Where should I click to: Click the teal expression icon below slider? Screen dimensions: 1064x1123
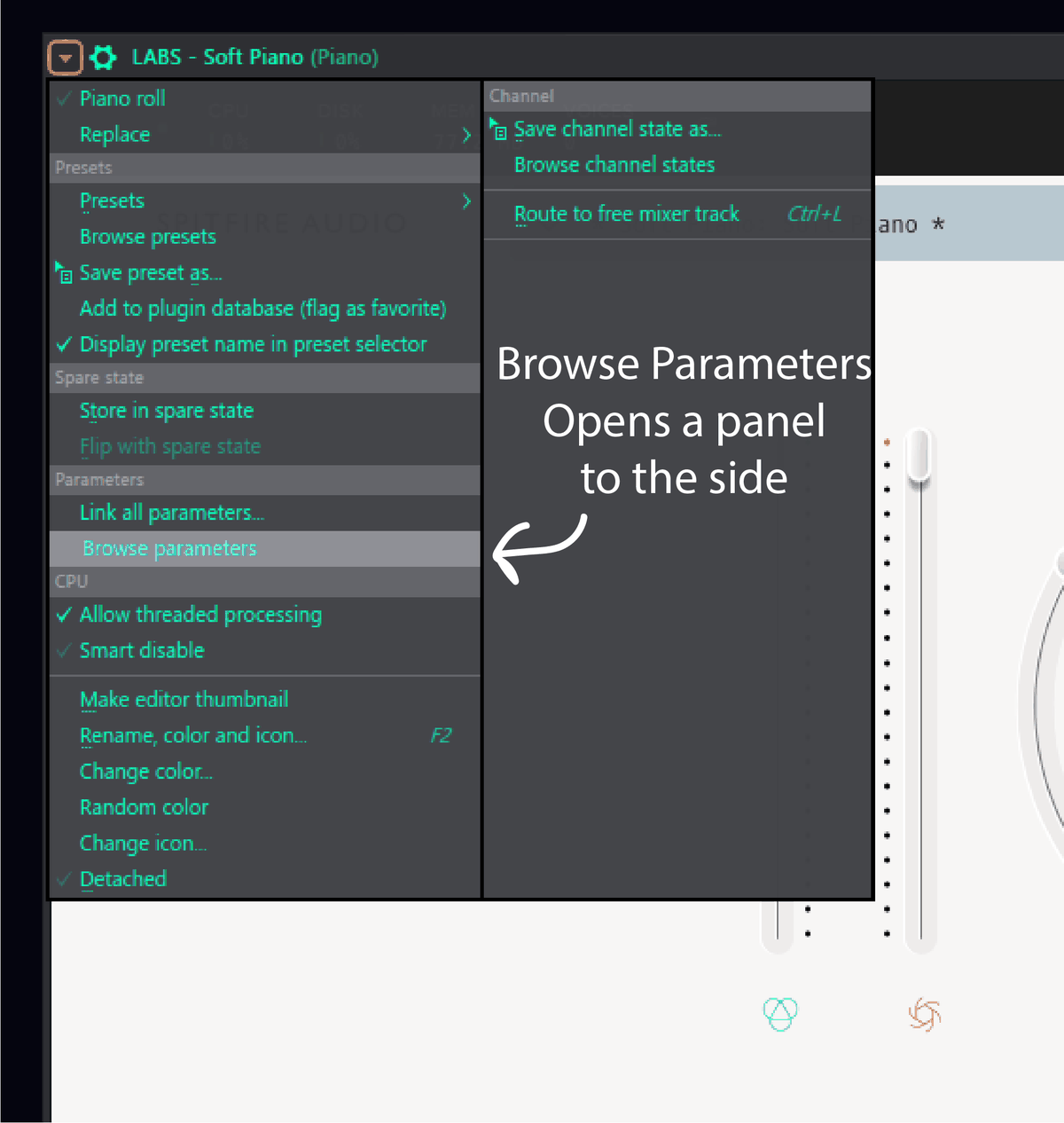(x=780, y=1014)
